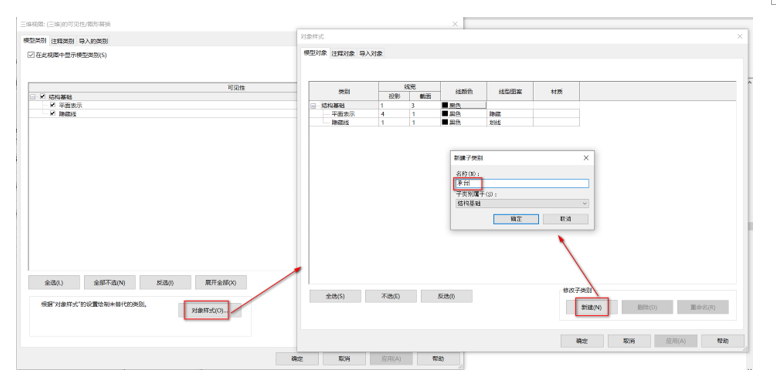Screen dimensions: 776x379
Task: Select 隐藏线 row in 对象样式 table
Action: [340, 122]
